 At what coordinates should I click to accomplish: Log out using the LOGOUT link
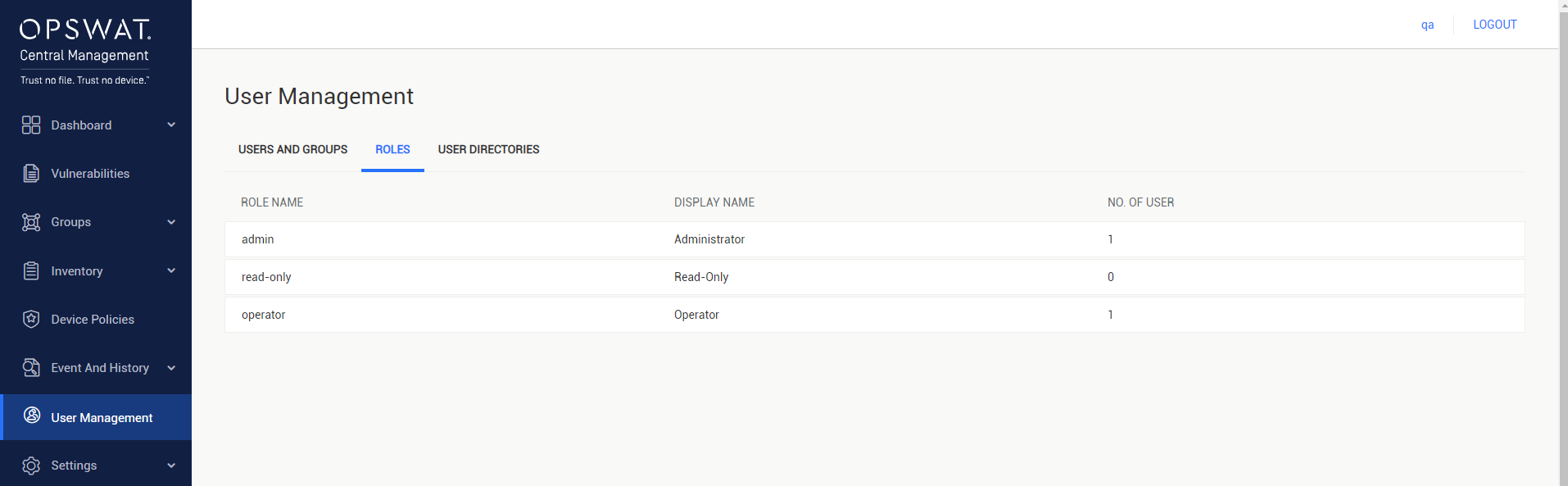[1494, 25]
